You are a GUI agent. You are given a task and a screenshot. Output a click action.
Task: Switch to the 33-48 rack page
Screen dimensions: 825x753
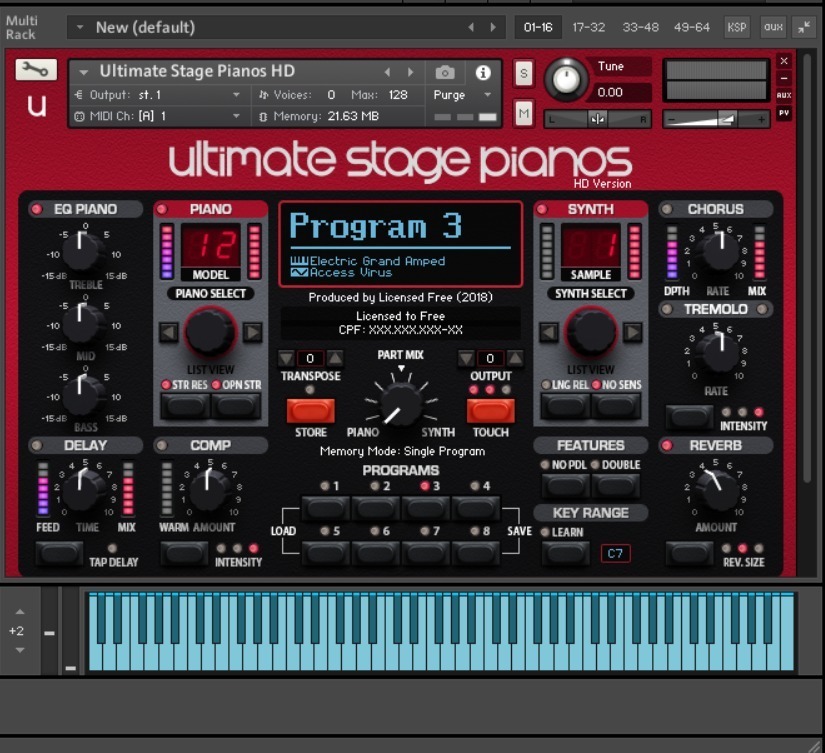640,27
